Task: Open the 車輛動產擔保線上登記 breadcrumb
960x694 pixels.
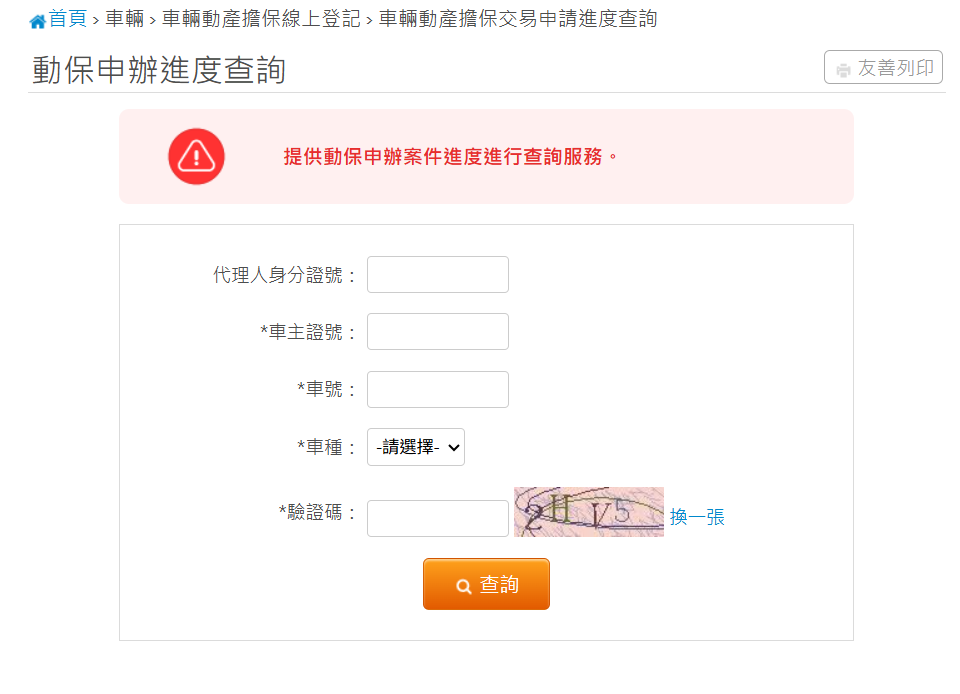Action: (261, 19)
